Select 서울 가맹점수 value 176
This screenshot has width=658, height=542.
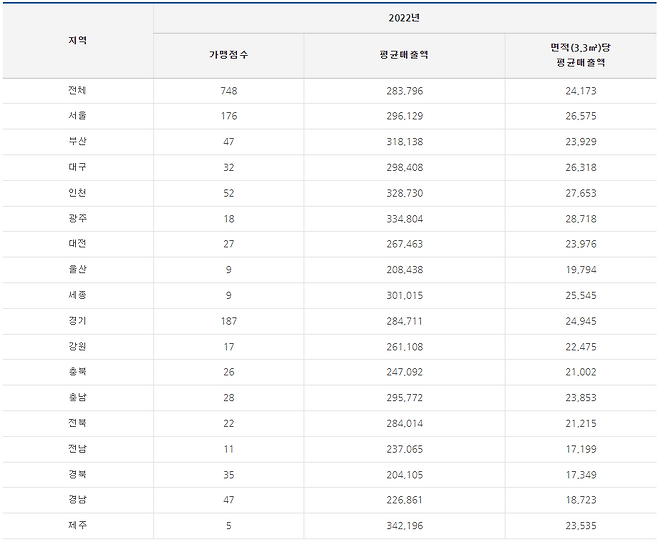click(x=229, y=116)
